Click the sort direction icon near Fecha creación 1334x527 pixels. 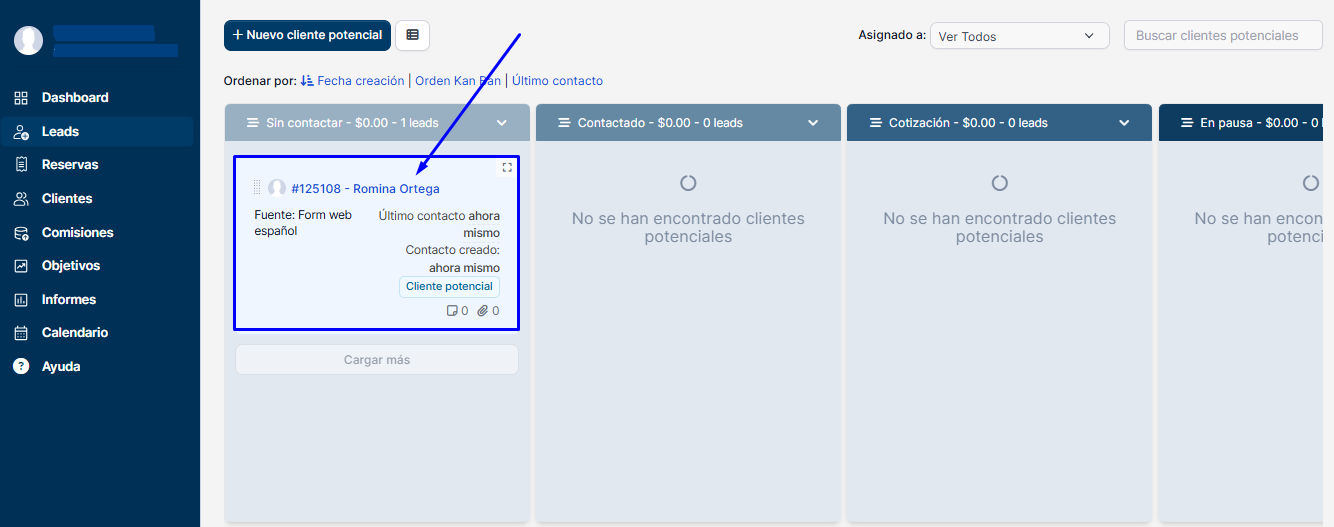point(307,81)
